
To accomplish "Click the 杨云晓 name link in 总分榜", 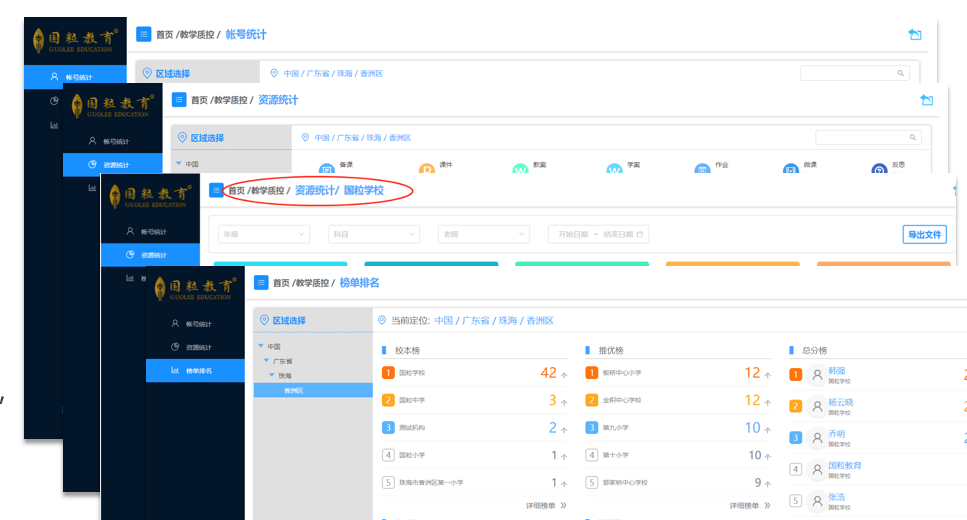I will (841, 402).
